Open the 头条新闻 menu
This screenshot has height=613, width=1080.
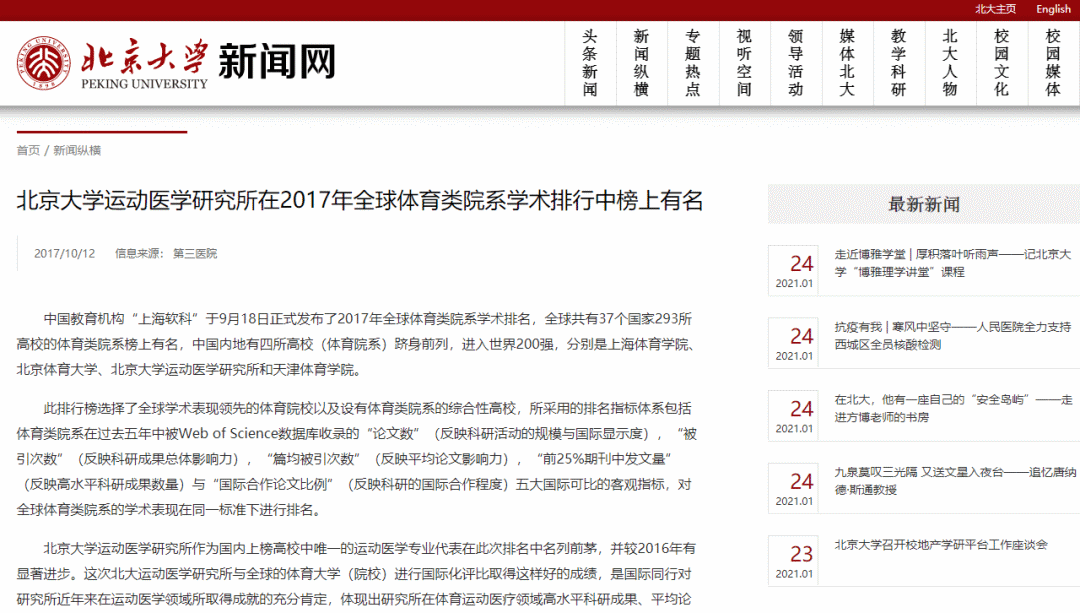point(590,63)
